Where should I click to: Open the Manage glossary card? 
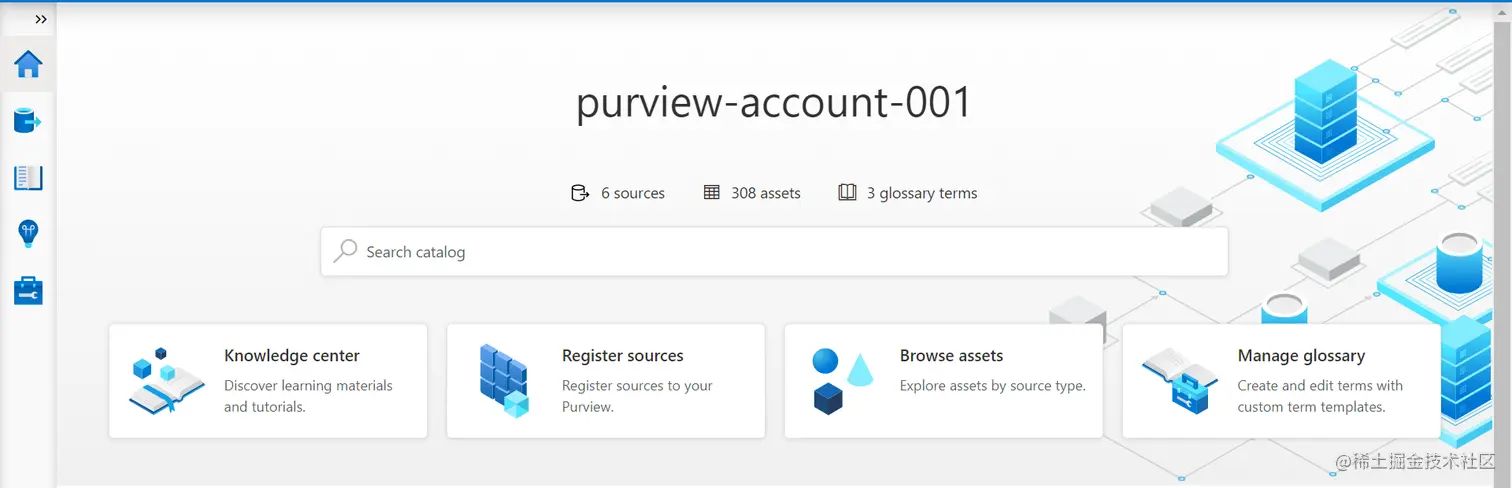(1282, 380)
